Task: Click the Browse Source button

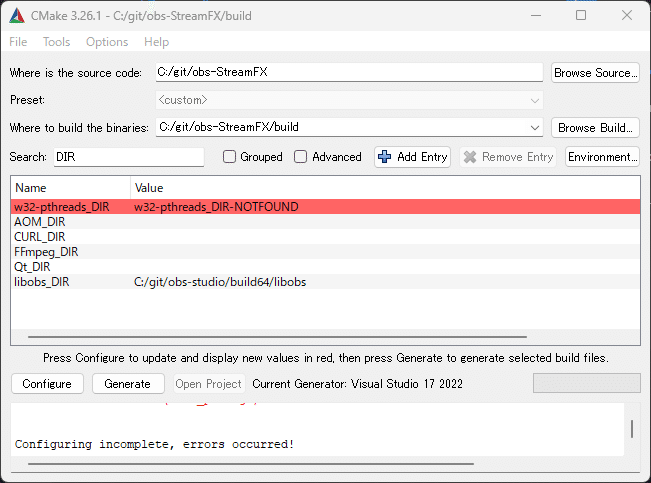Action: [x=595, y=73]
